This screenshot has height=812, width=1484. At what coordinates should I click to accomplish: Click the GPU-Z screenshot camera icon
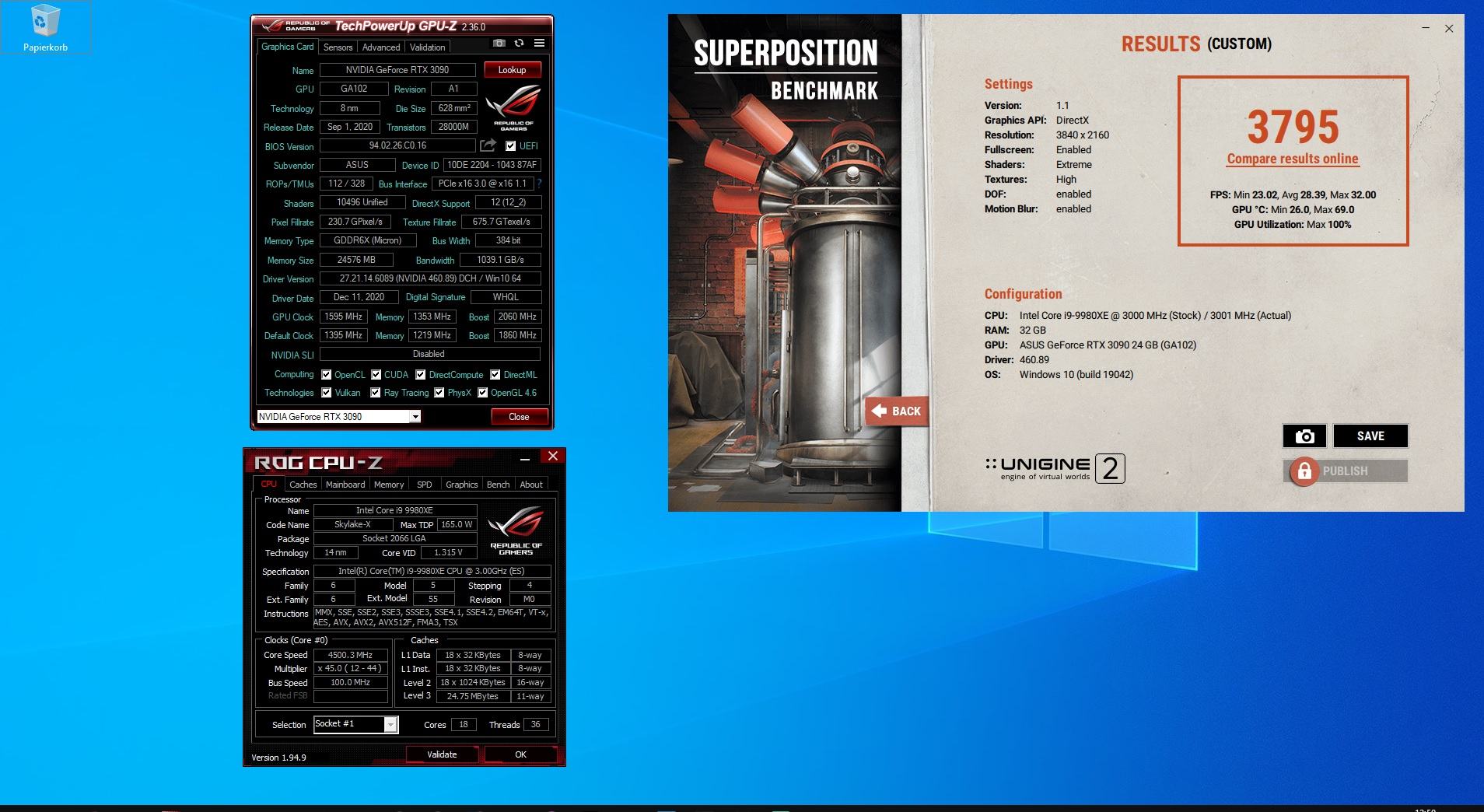coord(499,44)
